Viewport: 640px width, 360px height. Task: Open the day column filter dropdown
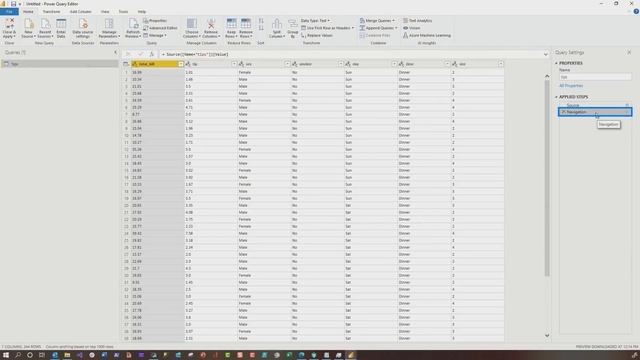394,64
